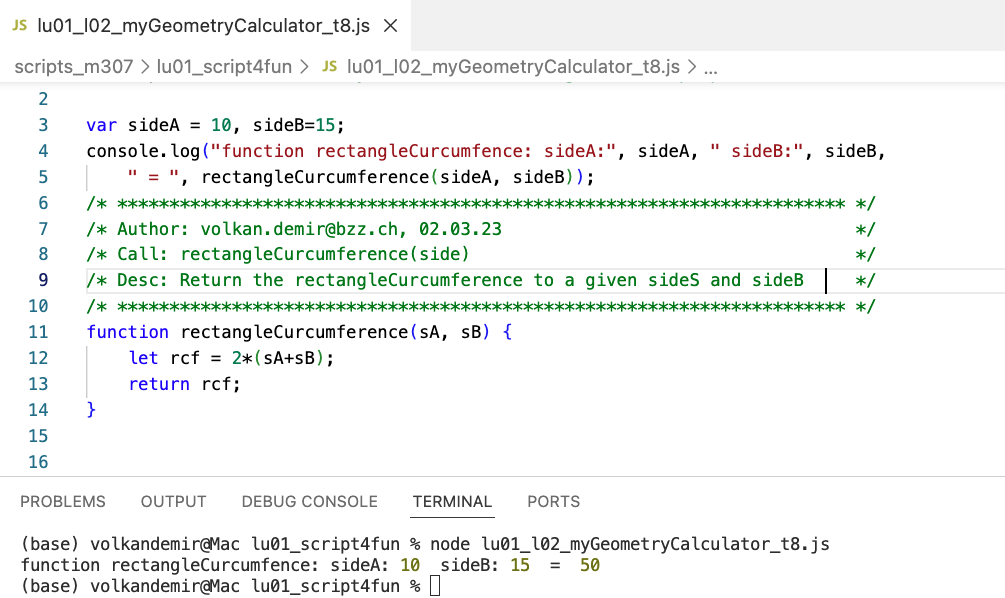
Task: Open the DEBUG CONSOLE tab
Action: 309,502
